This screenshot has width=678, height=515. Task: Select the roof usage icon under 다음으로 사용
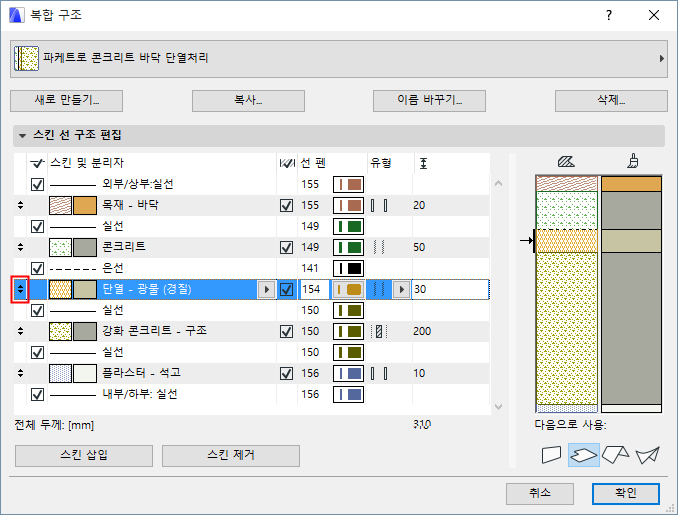615,454
